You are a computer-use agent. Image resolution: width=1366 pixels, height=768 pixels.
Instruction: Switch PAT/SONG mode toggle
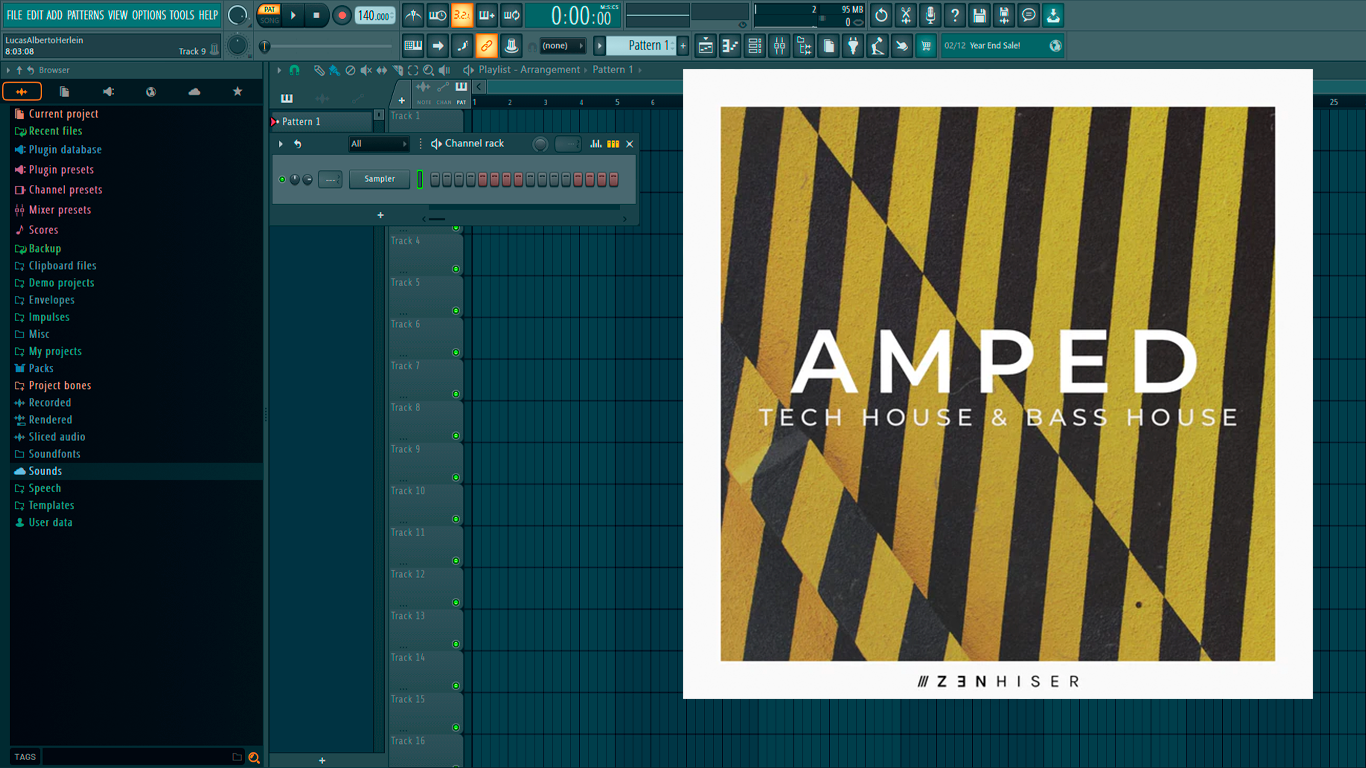tap(269, 15)
